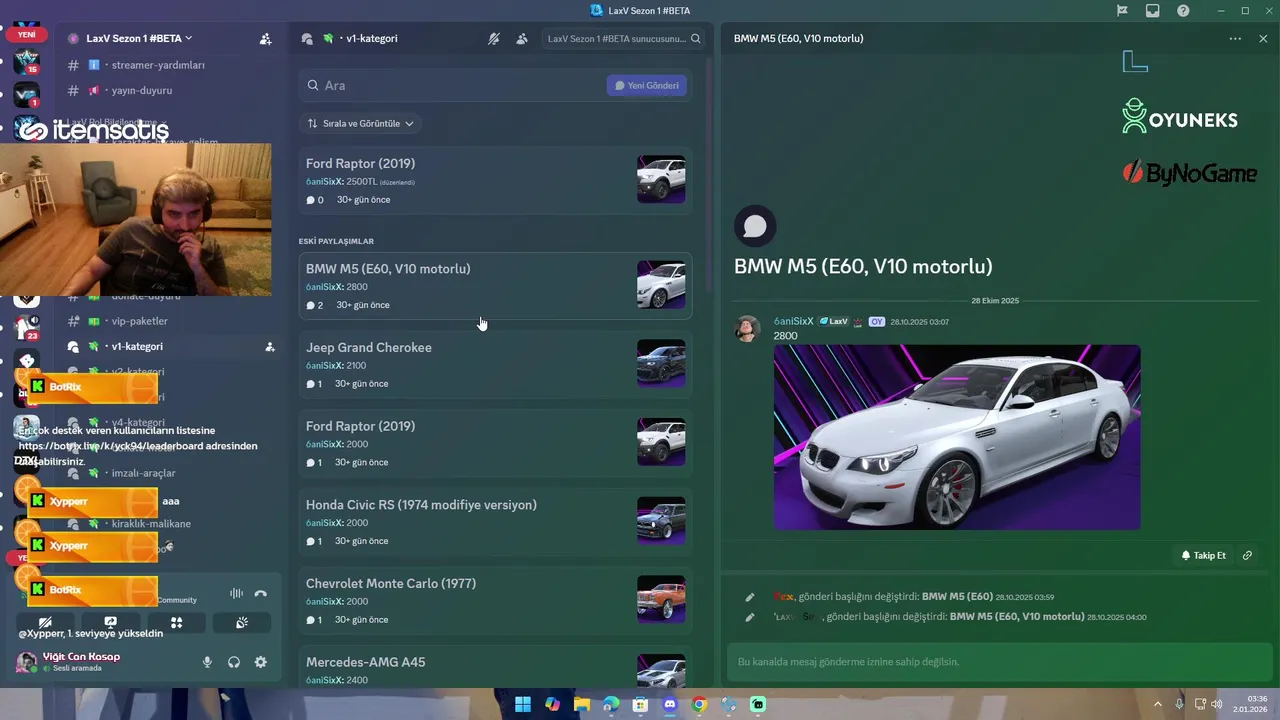This screenshot has height=720, width=1280.
Task: Select v1-kategori forum channel
Action: click(x=137, y=346)
